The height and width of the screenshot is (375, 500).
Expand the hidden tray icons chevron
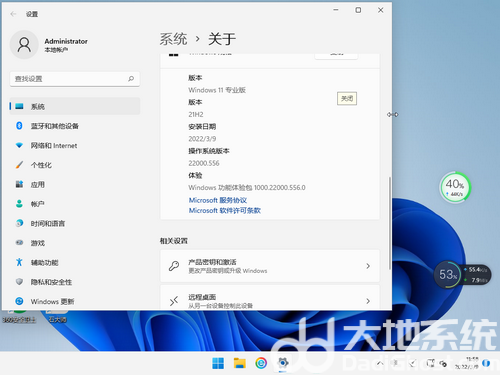[380, 363]
